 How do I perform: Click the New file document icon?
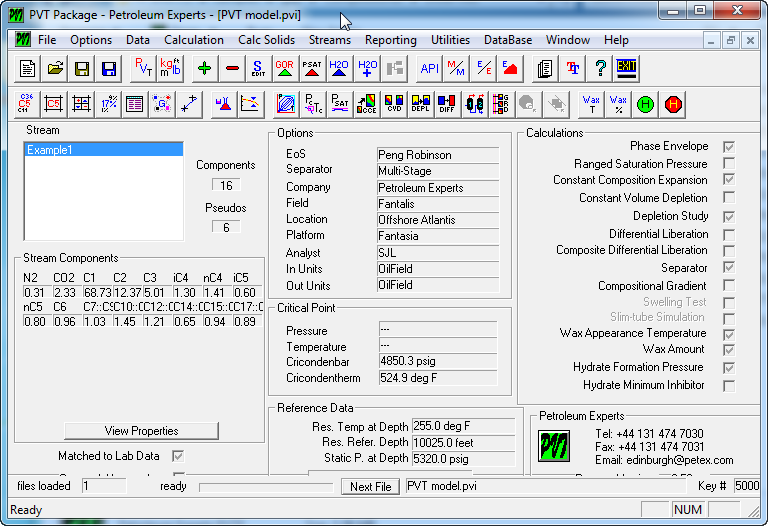click(x=27, y=69)
